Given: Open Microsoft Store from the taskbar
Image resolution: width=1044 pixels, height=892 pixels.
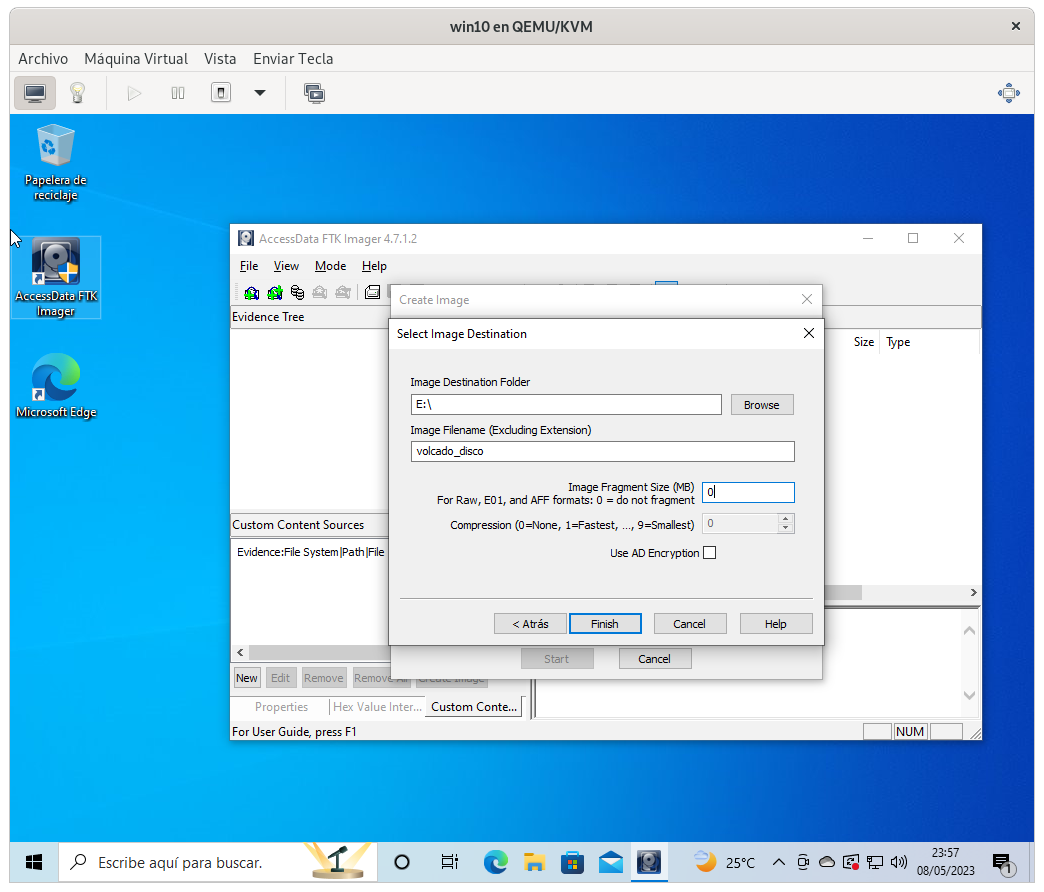Looking at the screenshot, I should (572, 862).
